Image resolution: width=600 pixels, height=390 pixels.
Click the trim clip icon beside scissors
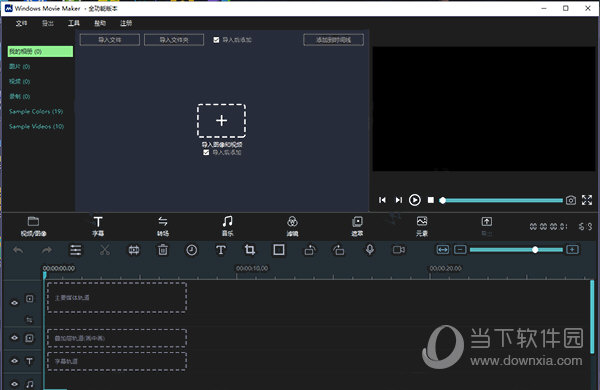coord(134,250)
